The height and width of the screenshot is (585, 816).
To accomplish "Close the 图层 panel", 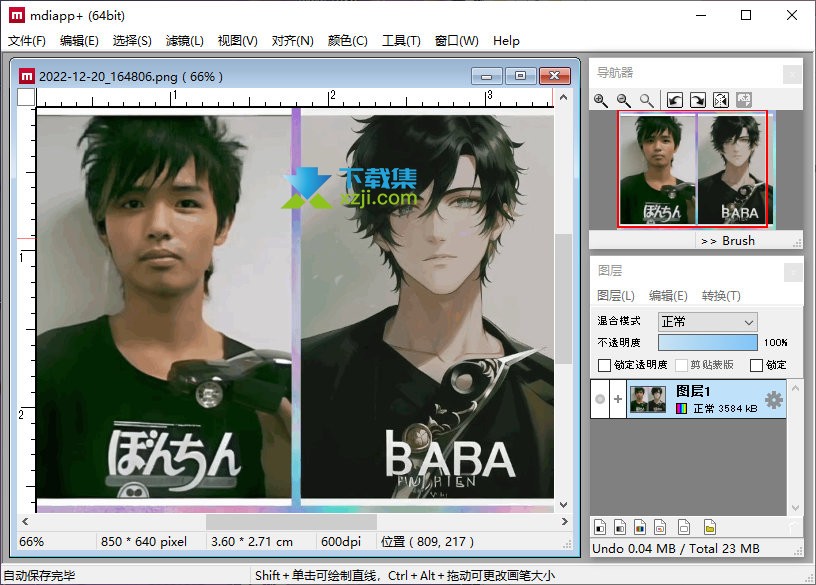I will pos(793,272).
